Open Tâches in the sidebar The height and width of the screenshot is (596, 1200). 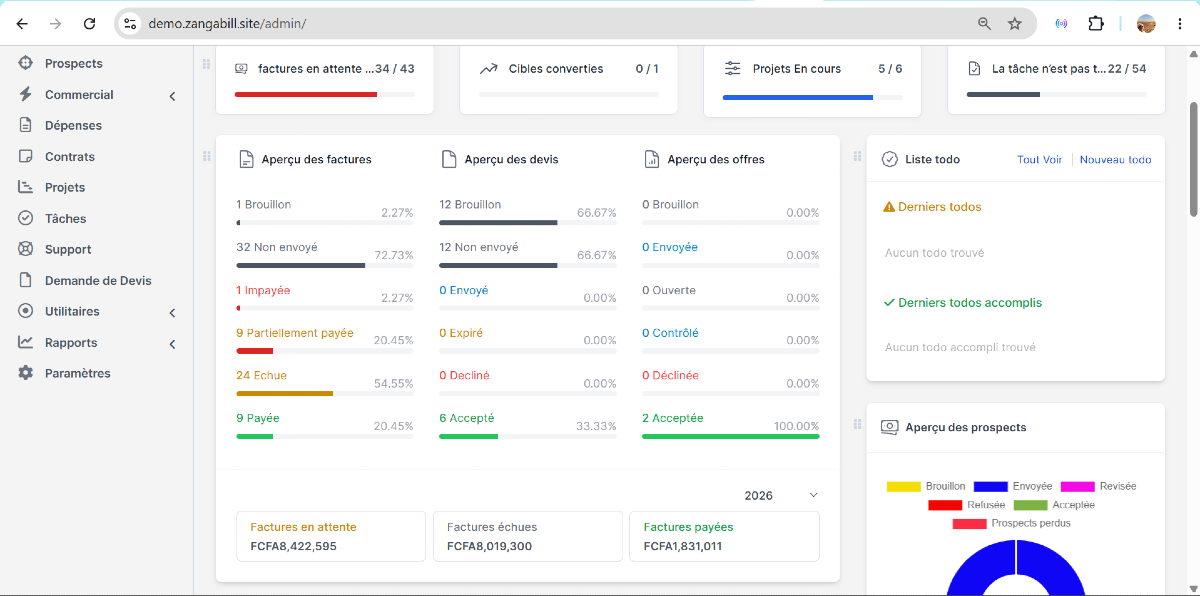coord(65,218)
